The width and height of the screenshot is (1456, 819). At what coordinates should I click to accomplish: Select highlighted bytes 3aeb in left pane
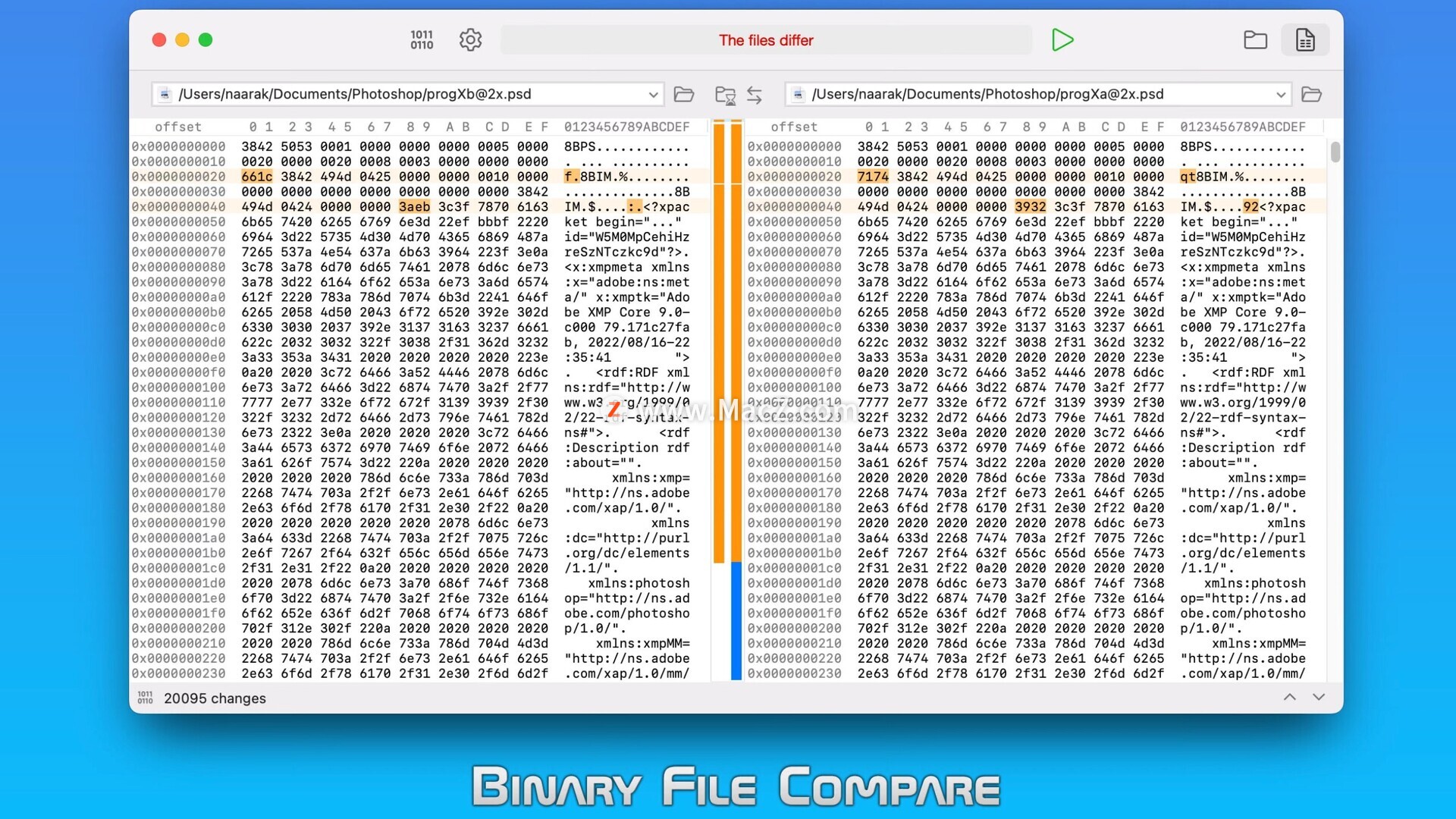coord(415,207)
